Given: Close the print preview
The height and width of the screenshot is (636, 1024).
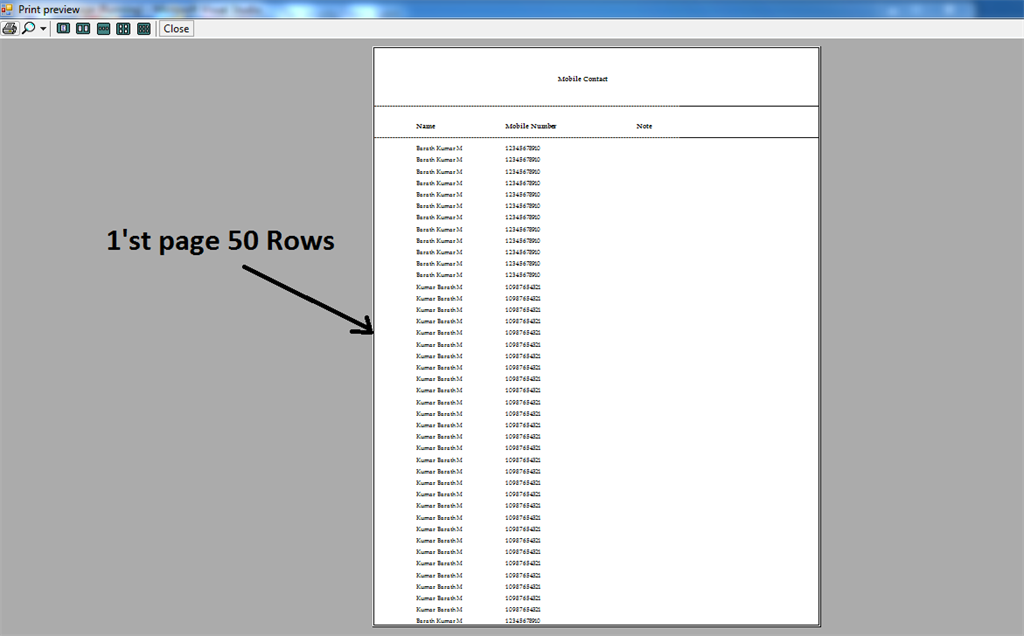Looking at the screenshot, I should pyautogui.click(x=175, y=28).
